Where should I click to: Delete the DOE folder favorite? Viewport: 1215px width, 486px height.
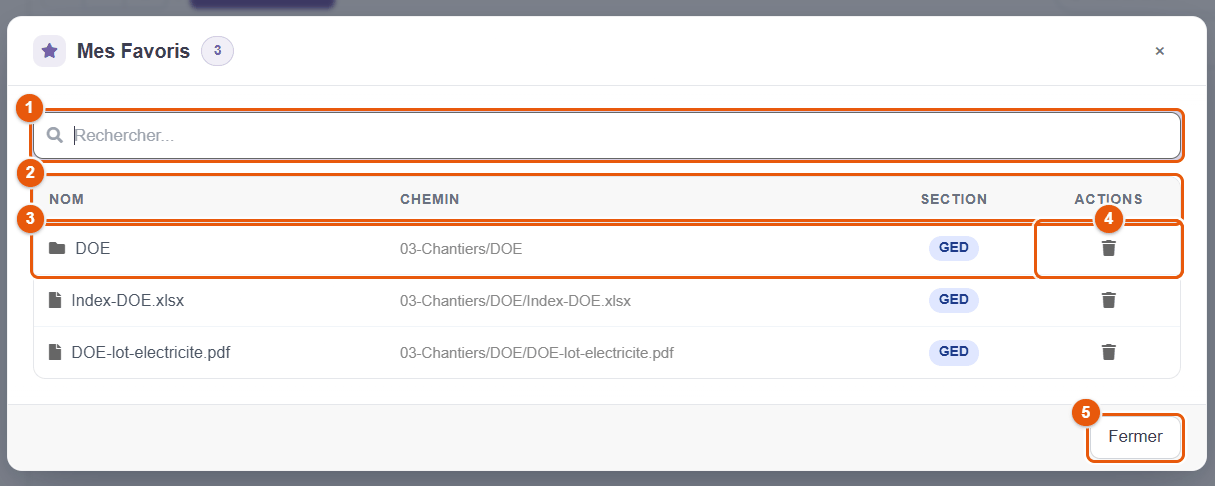1108,248
